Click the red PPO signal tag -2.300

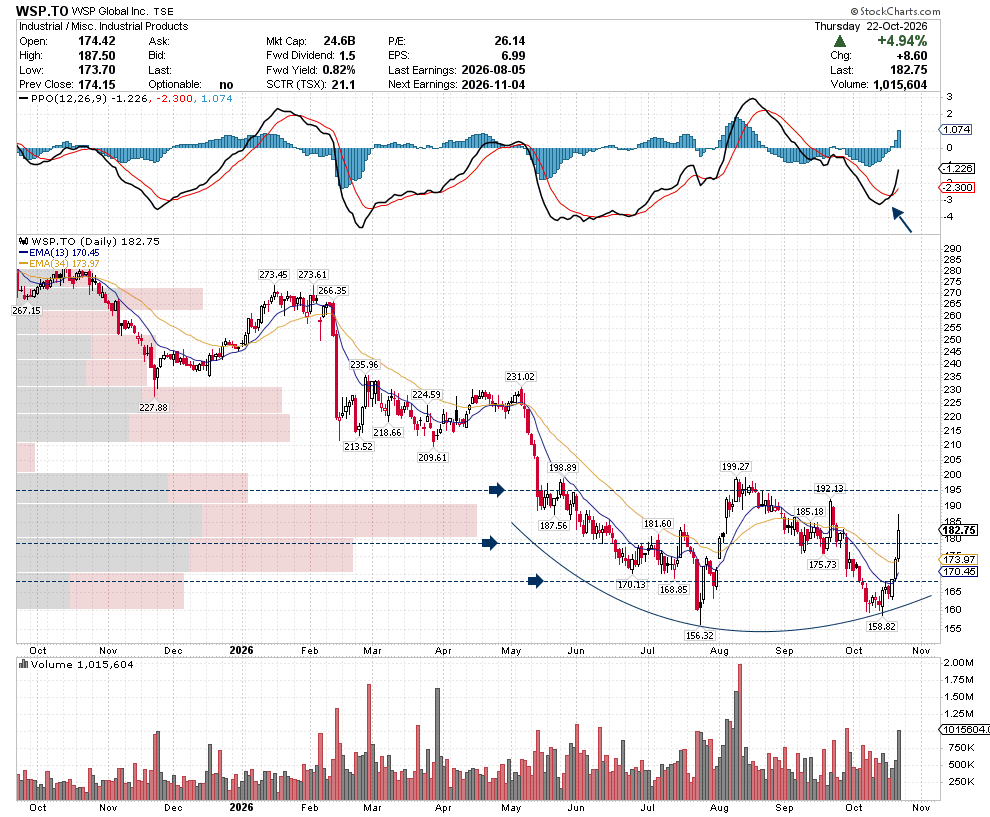[x=957, y=188]
